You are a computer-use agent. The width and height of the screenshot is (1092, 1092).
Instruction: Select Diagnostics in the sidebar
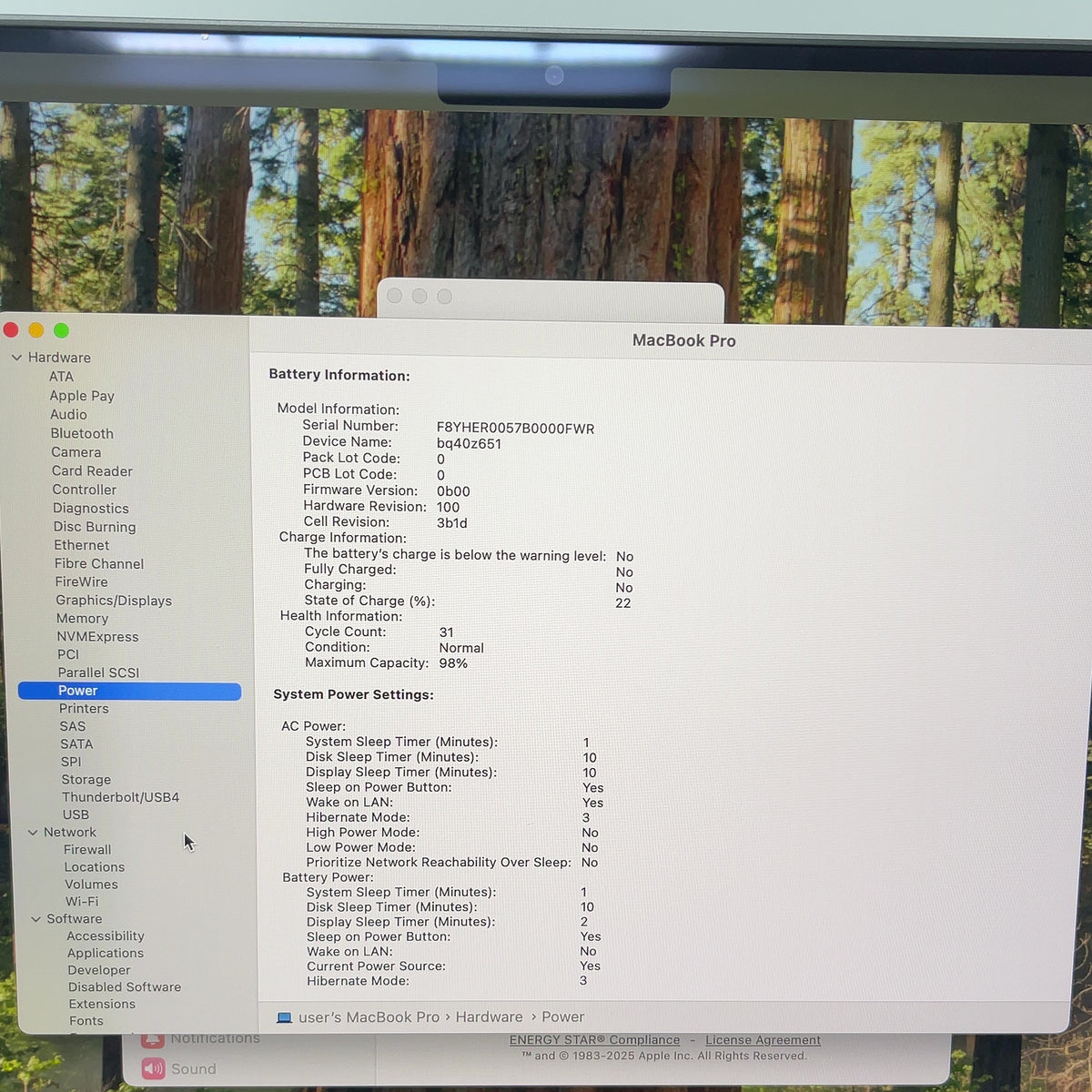point(90,509)
